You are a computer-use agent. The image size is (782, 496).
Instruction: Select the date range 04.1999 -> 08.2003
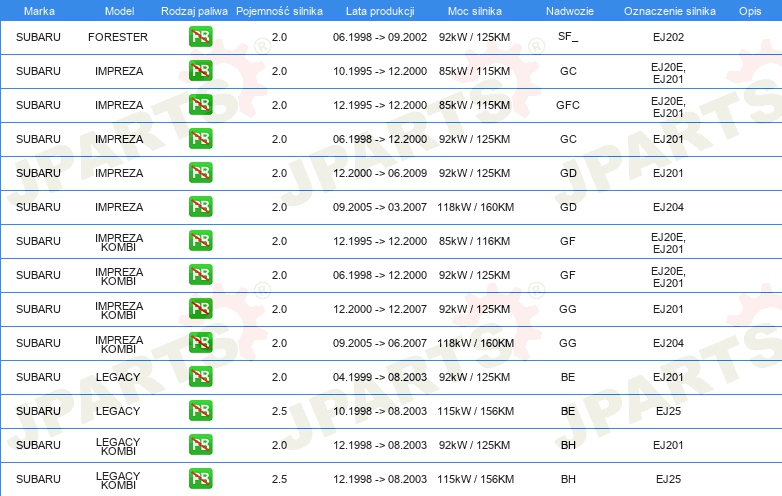pos(380,377)
